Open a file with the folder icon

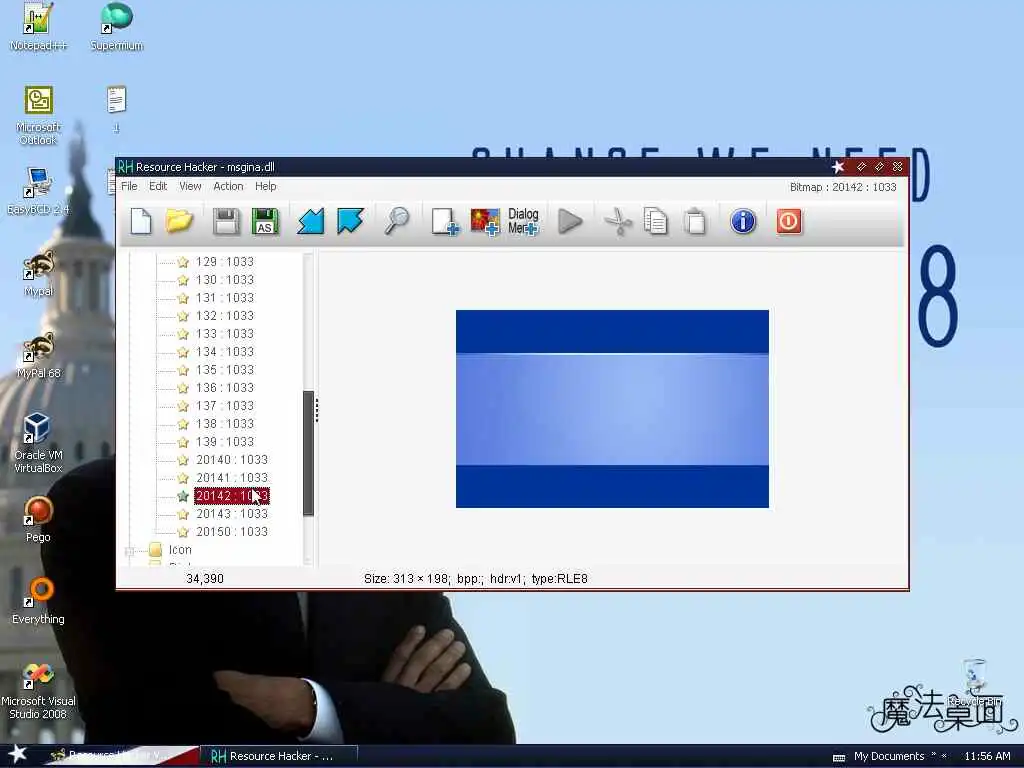(x=179, y=221)
